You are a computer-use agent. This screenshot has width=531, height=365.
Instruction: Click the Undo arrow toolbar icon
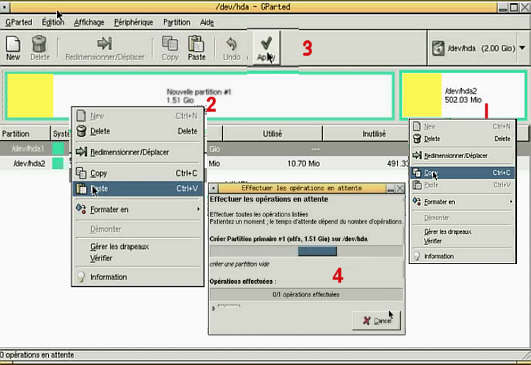232,44
